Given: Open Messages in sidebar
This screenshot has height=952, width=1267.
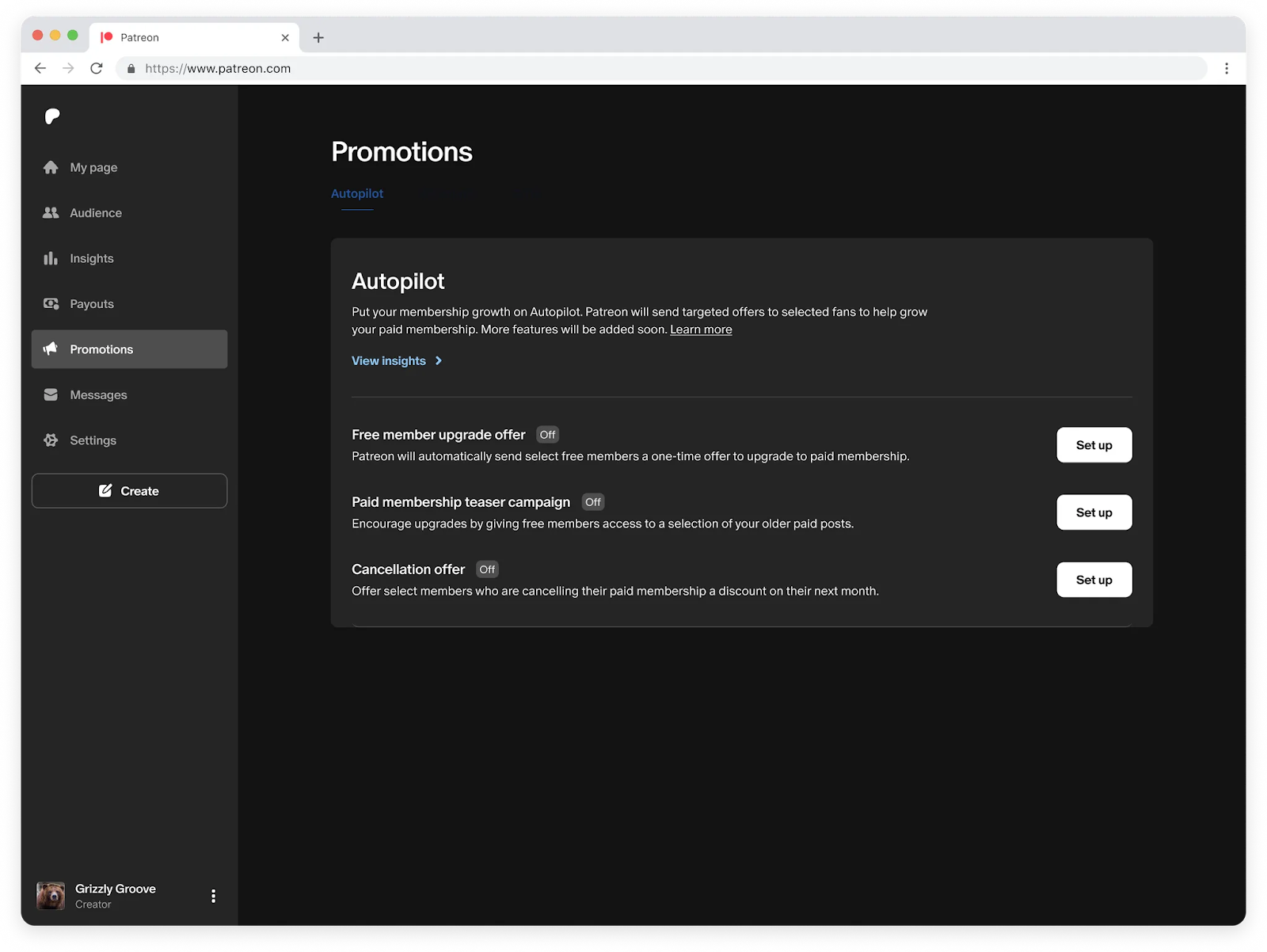Looking at the screenshot, I should pyautogui.click(x=129, y=394).
